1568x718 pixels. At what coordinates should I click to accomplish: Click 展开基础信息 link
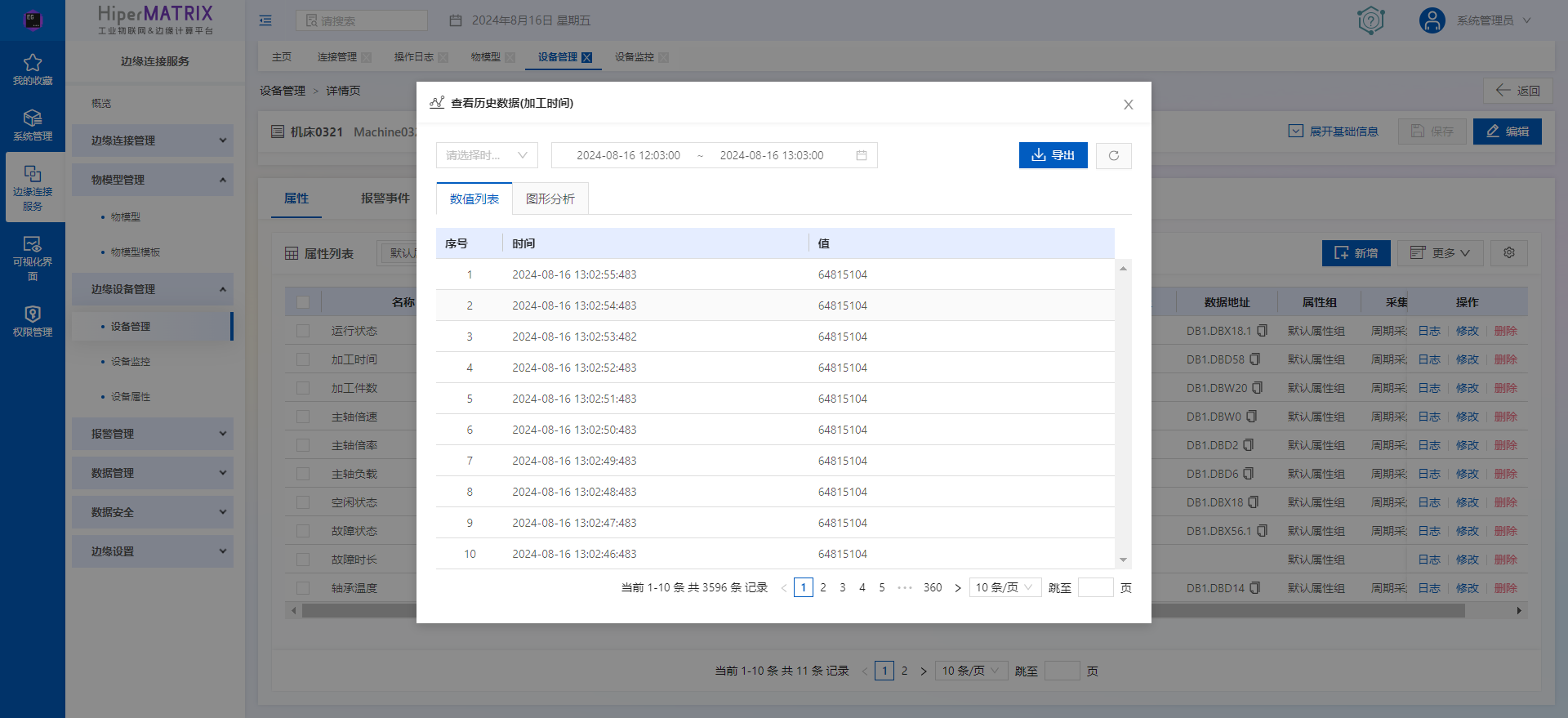1334,132
